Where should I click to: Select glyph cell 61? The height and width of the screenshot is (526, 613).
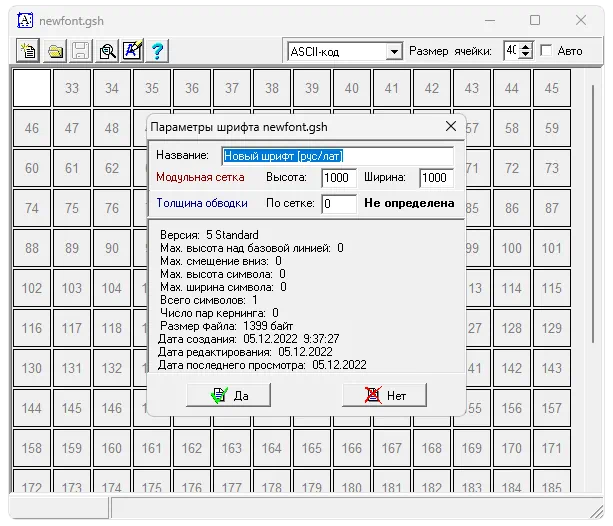click(x=72, y=168)
